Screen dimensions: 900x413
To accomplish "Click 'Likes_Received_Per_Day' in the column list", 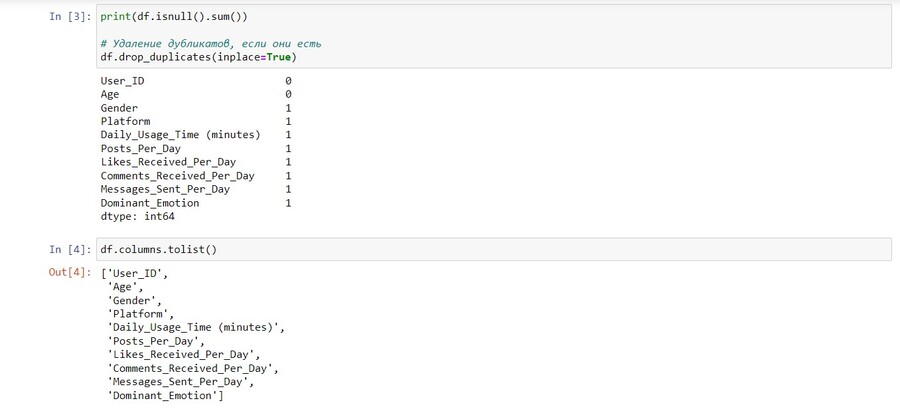I will 183,354.
